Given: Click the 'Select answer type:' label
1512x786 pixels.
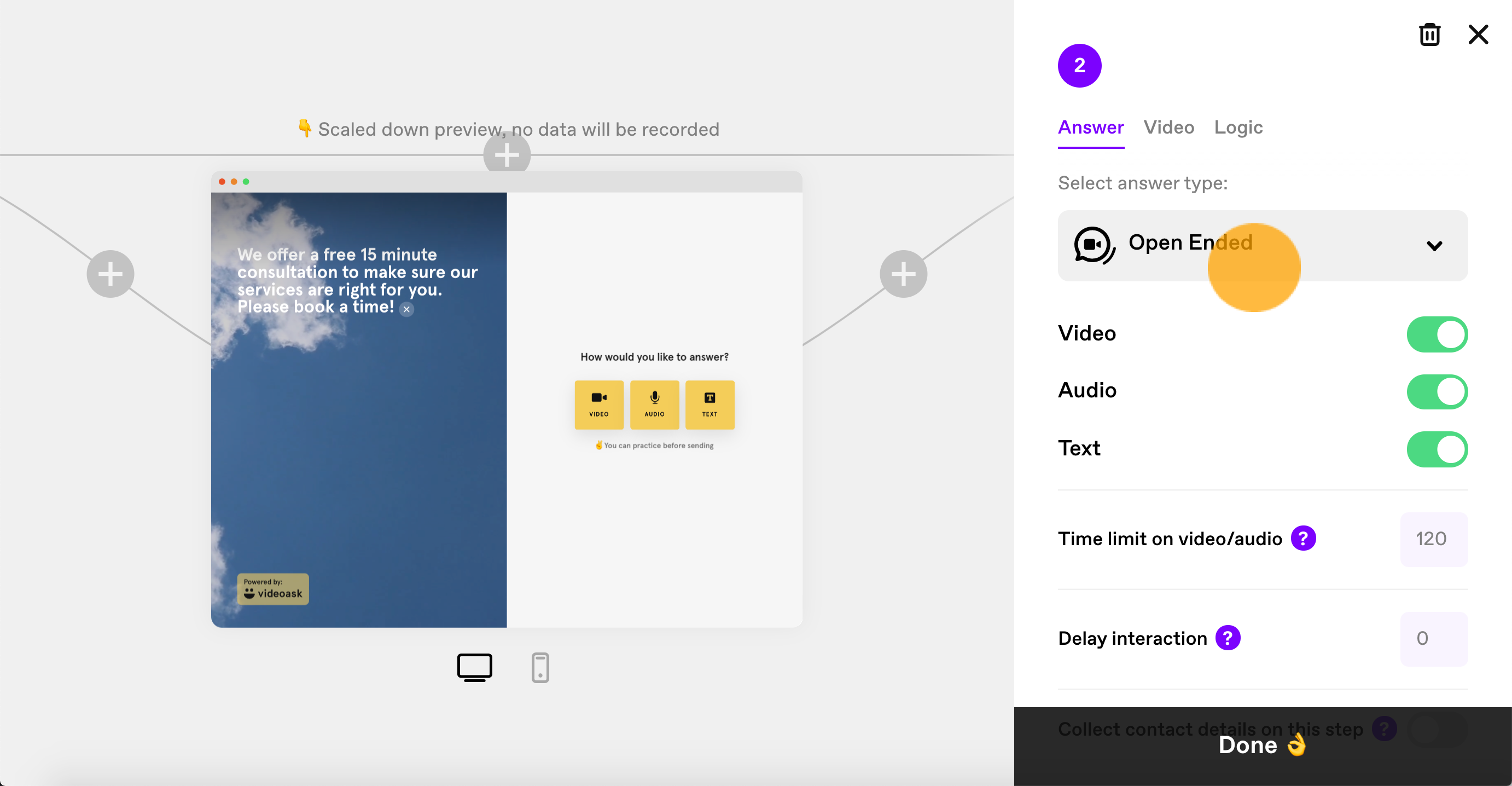Looking at the screenshot, I should (x=1142, y=183).
